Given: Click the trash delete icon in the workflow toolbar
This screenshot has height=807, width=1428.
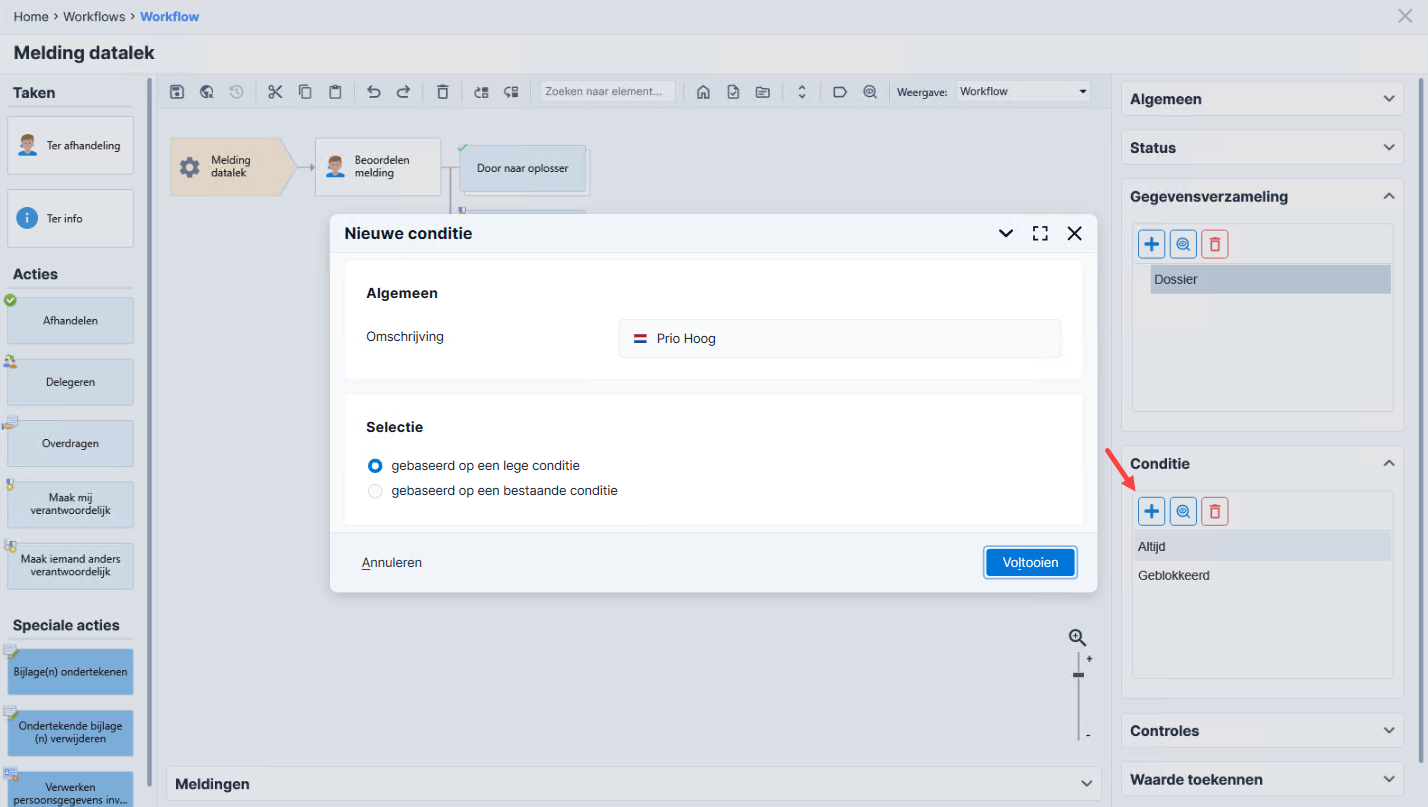Looking at the screenshot, I should point(442,91).
